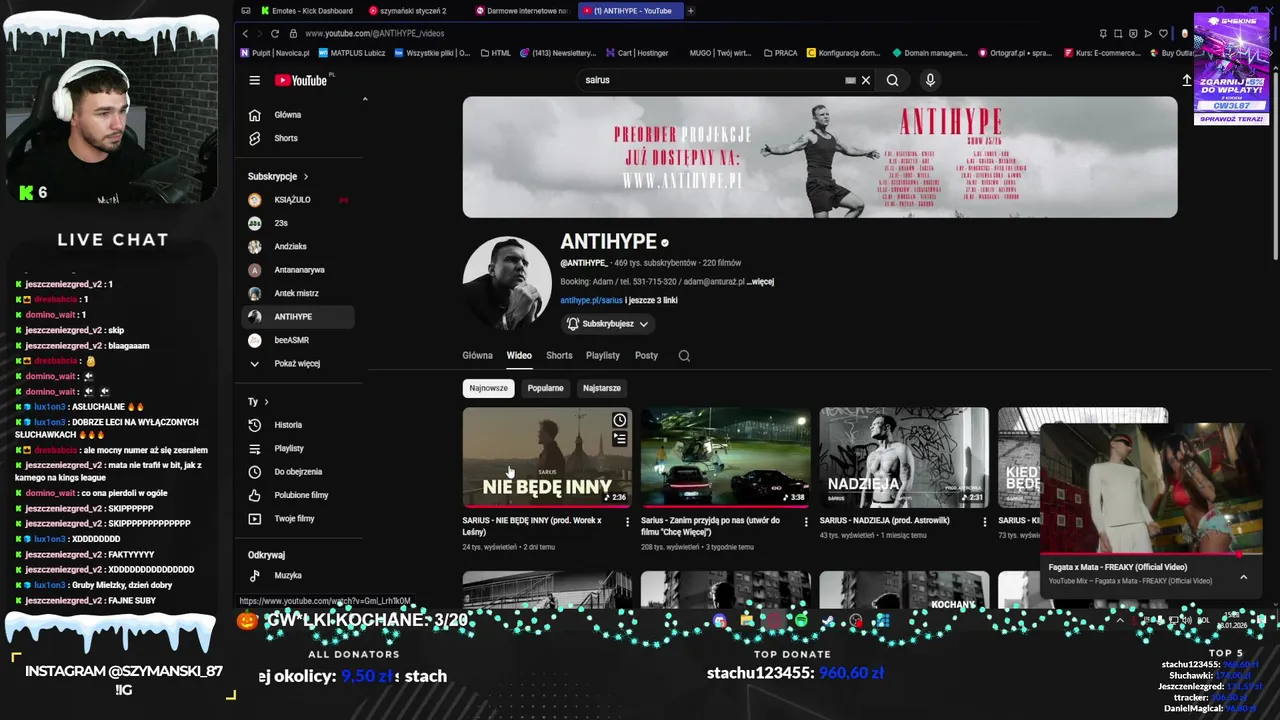Screen dimensions: 1280x720
Task: Open the Subskrybujesz notification dropdown
Action: pyautogui.click(x=608, y=324)
